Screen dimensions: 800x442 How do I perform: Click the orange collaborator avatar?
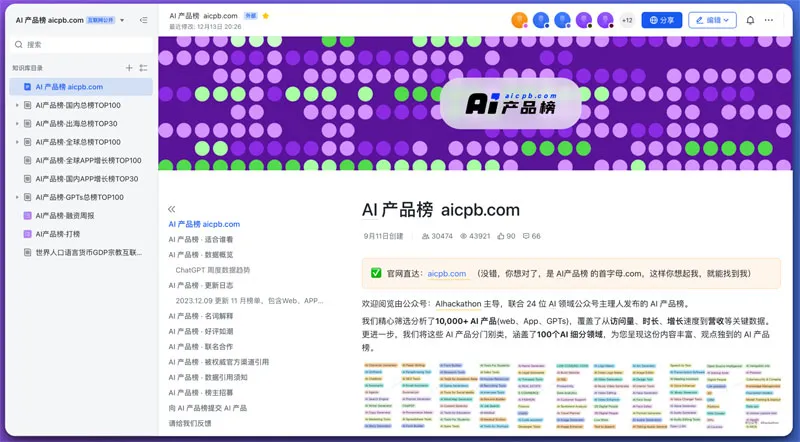click(x=519, y=20)
